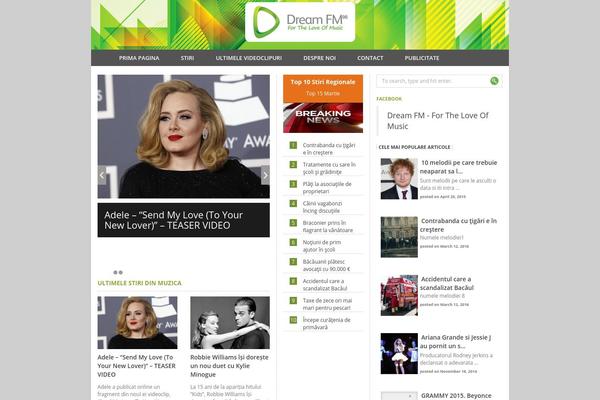Open 'Robbie Williams își dorește' article title
The height and width of the screenshot is (400, 600).
pos(229,366)
